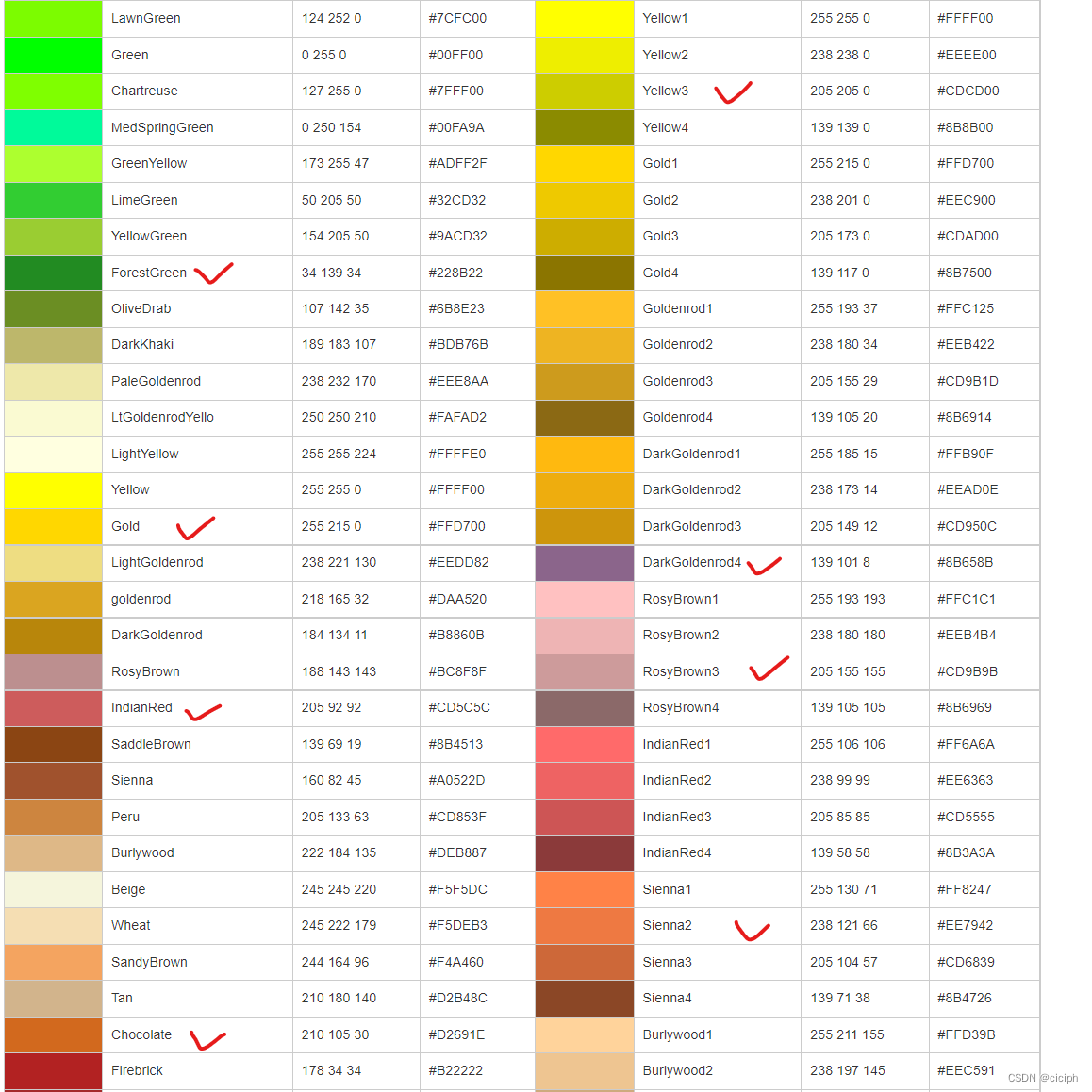This screenshot has width=1092, height=1092.
Task: Click the LawnGreen color swatch
Action: coord(53,18)
